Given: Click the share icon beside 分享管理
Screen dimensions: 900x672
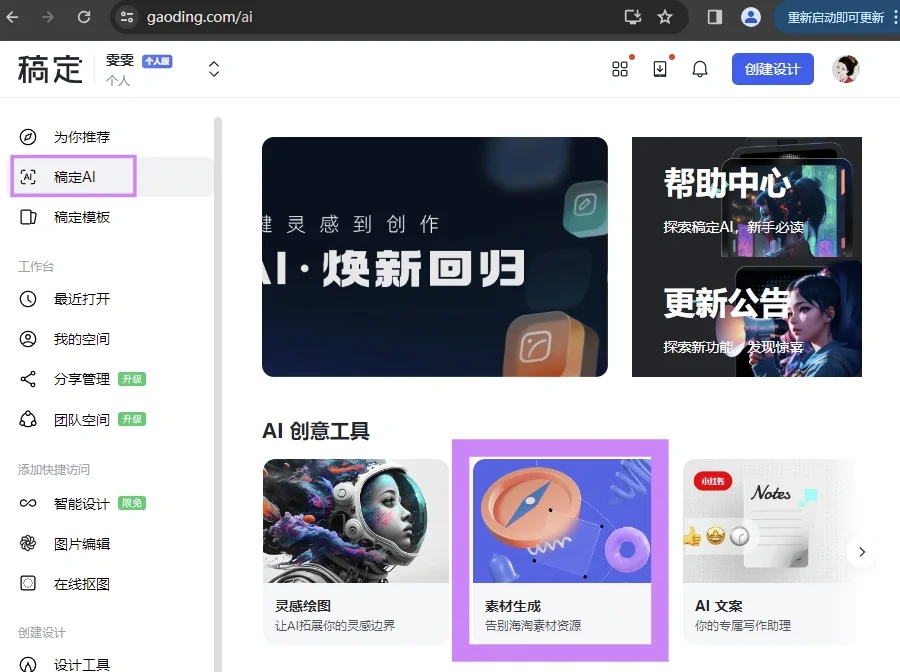Looking at the screenshot, I should coord(28,379).
